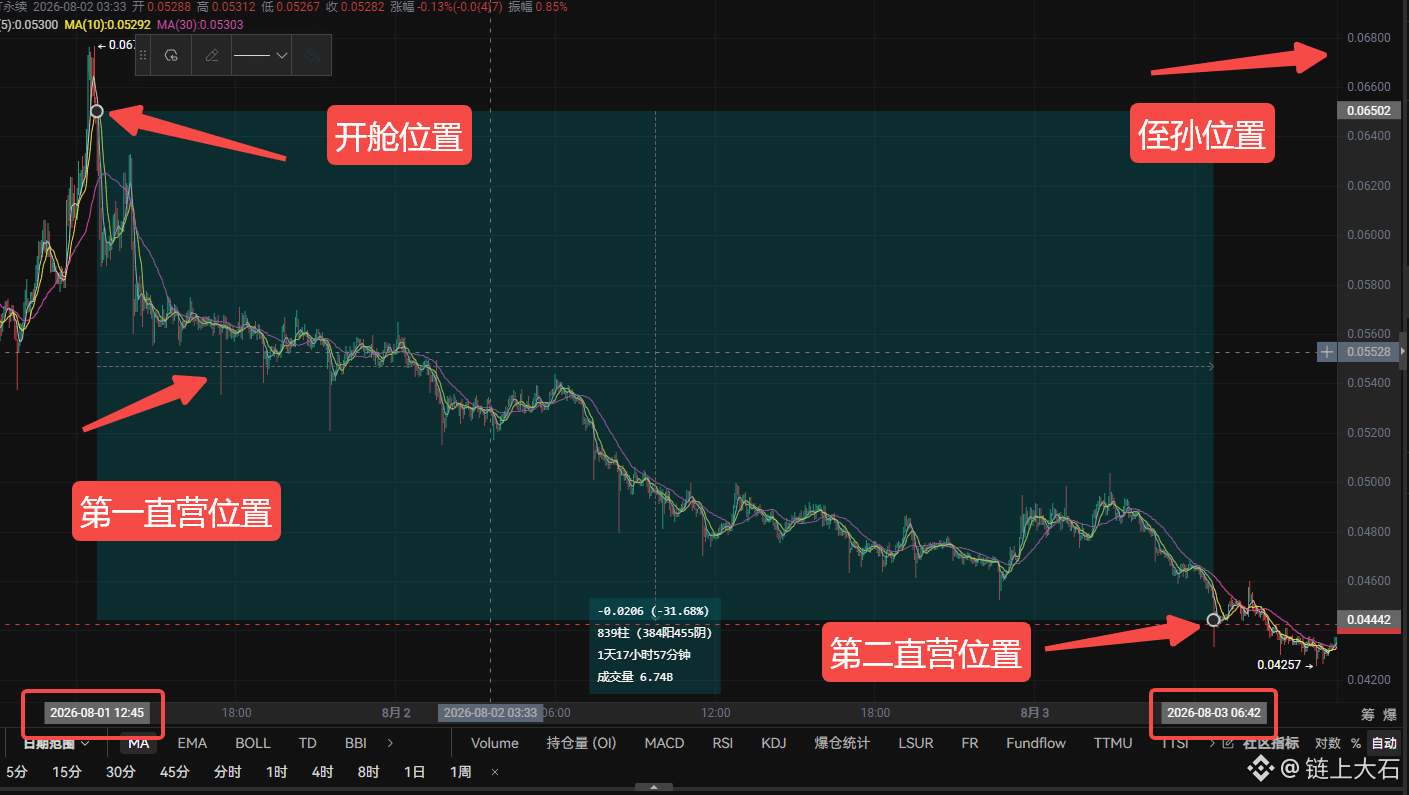Toggle the FR funding rate indicator
This screenshot has height=795, width=1409.
(x=970, y=743)
